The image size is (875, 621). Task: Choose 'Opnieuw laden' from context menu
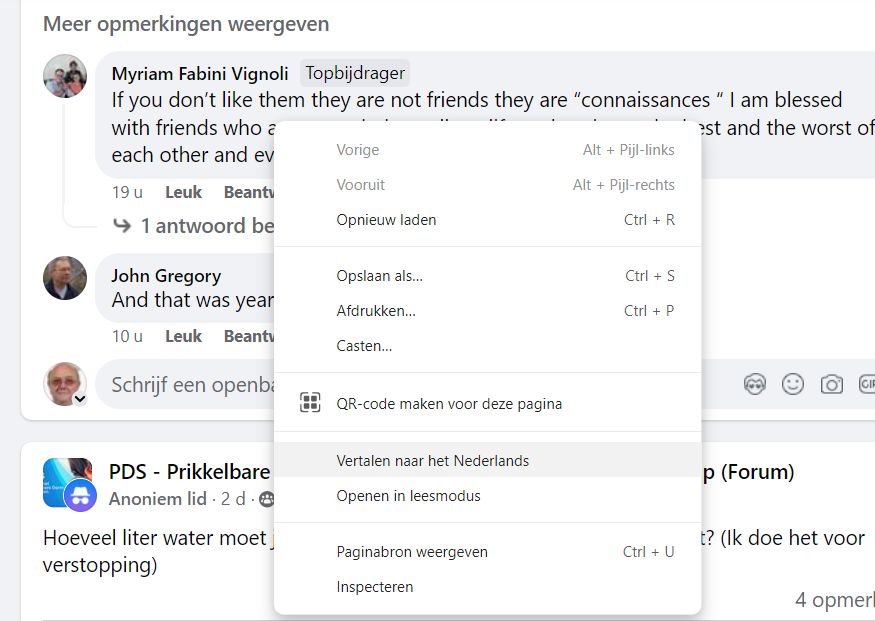(x=386, y=220)
